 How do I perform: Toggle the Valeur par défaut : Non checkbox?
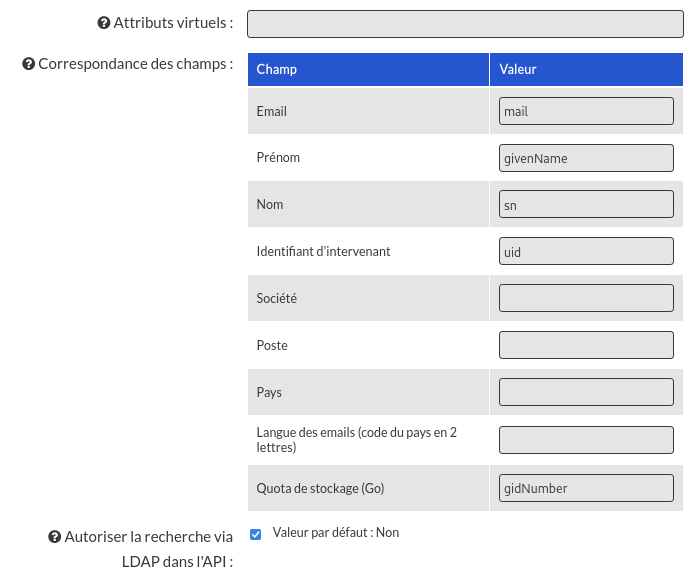(255, 534)
